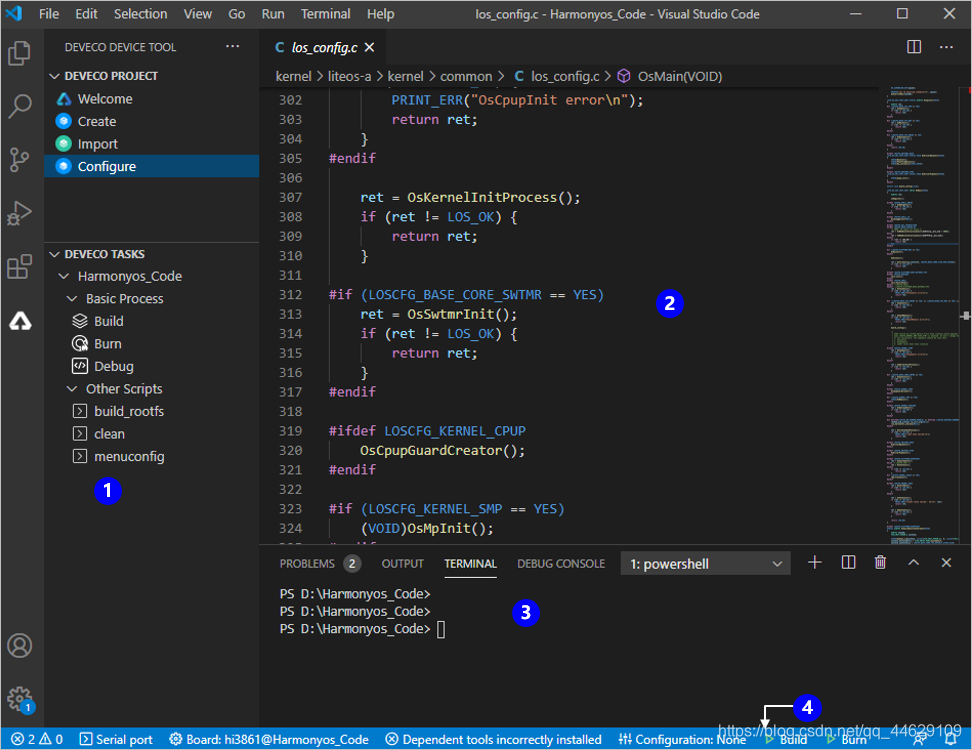This screenshot has width=972, height=750.
Task: Select Create in DevEco Project
Action: pos(152,121)
